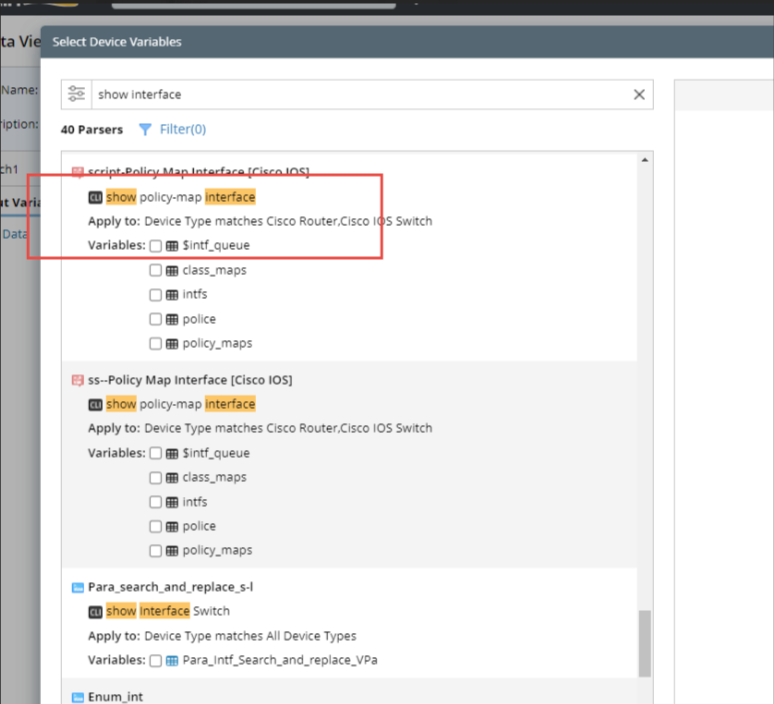The image size is (774, 704).
Task: Click CLI icon beside show interface Switch
Action: [95, 611]
